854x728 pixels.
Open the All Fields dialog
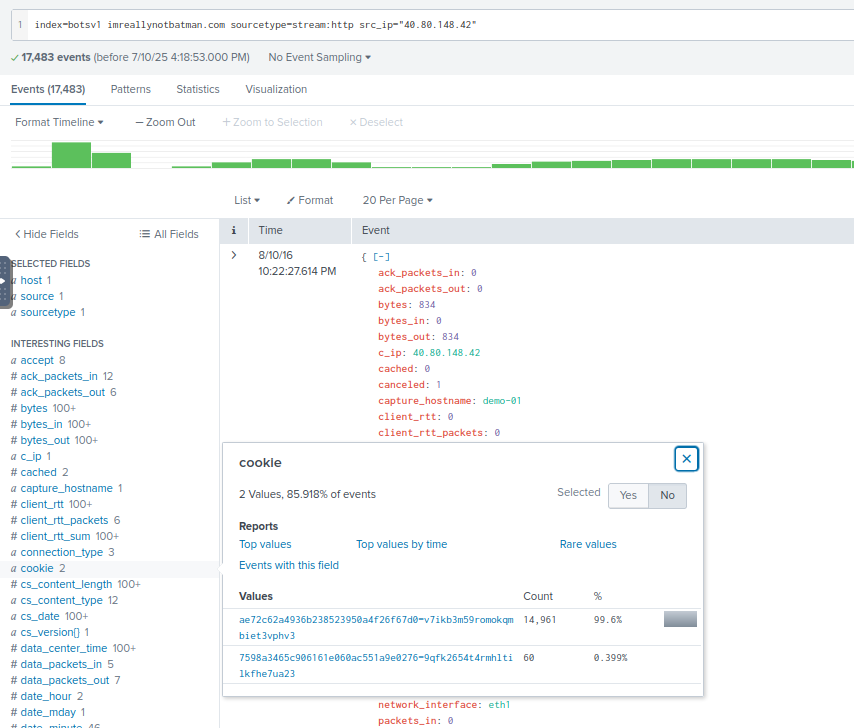[x=169, y=234]
